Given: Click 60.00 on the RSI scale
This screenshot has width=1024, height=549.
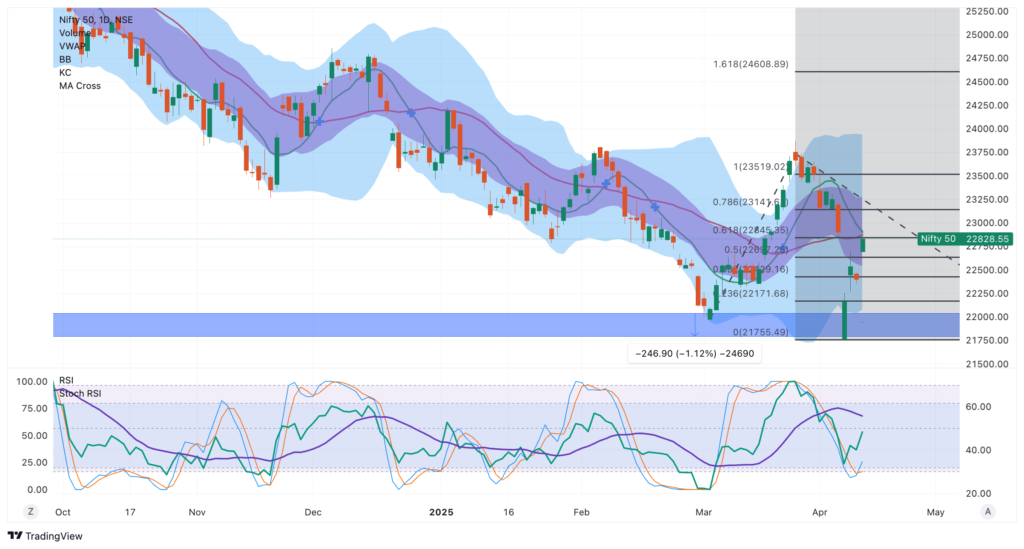Looking at the screenshot, I should [x=981, y=407].
